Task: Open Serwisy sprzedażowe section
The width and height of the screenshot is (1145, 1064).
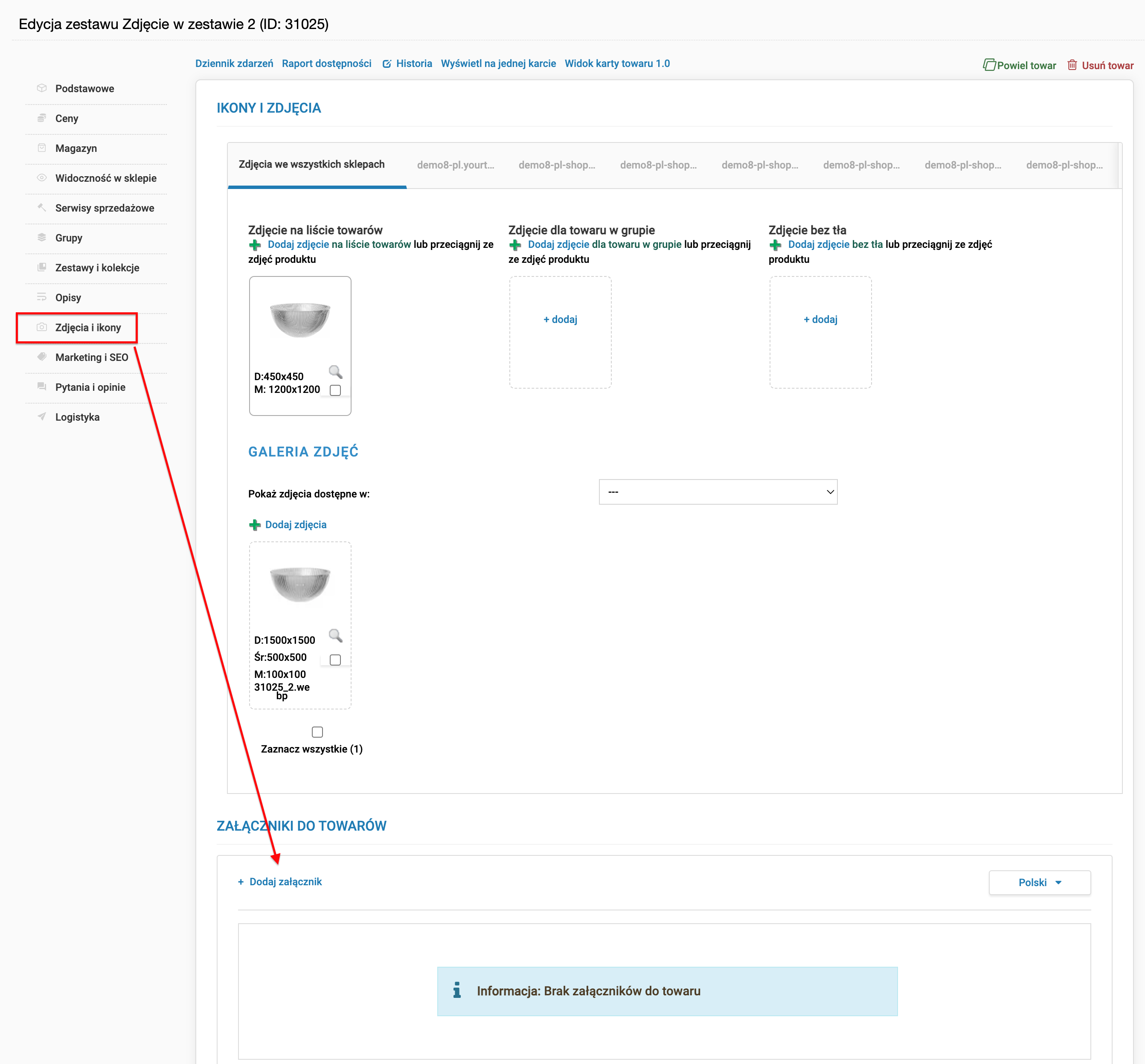Action: pos(105,209)
